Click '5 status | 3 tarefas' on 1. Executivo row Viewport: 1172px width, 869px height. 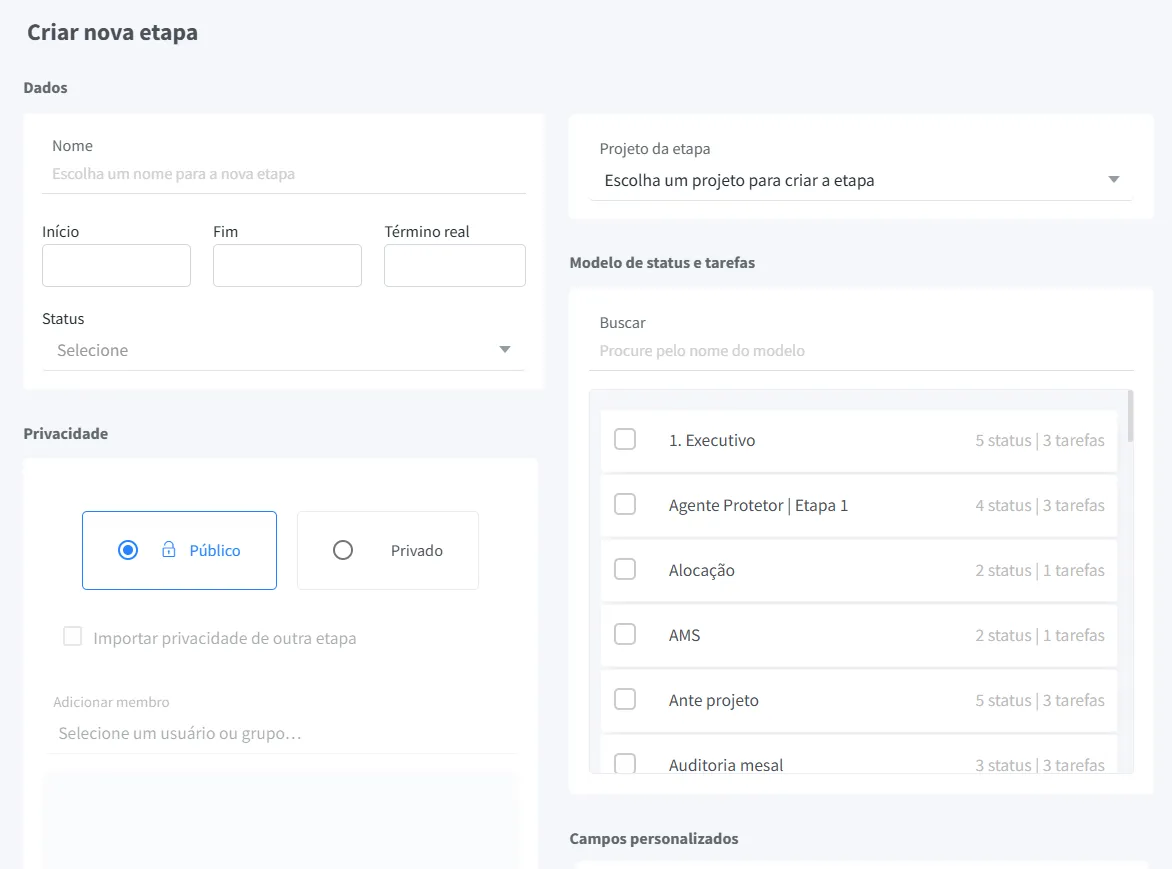coord(1040,441)
